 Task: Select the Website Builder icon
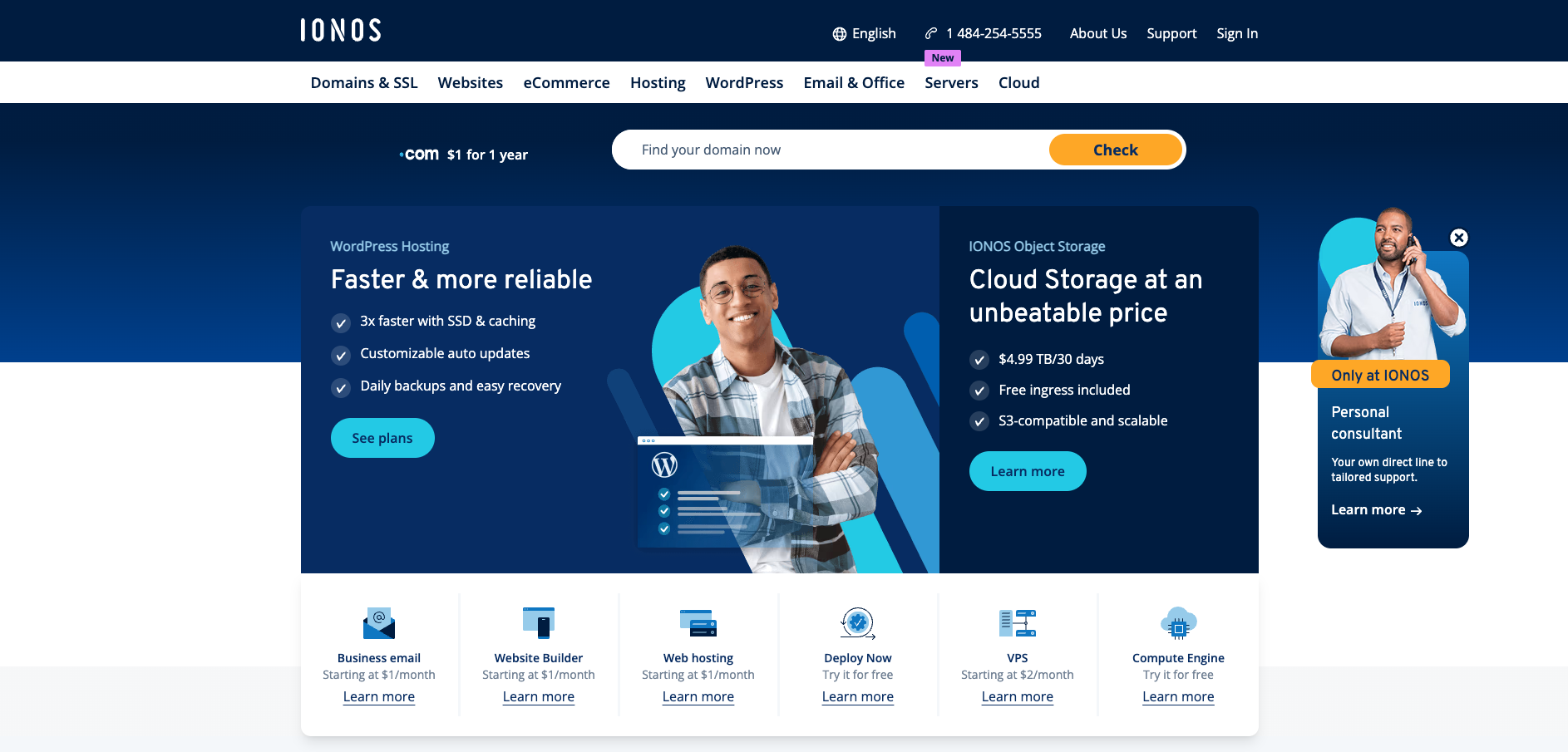(538, 622)
